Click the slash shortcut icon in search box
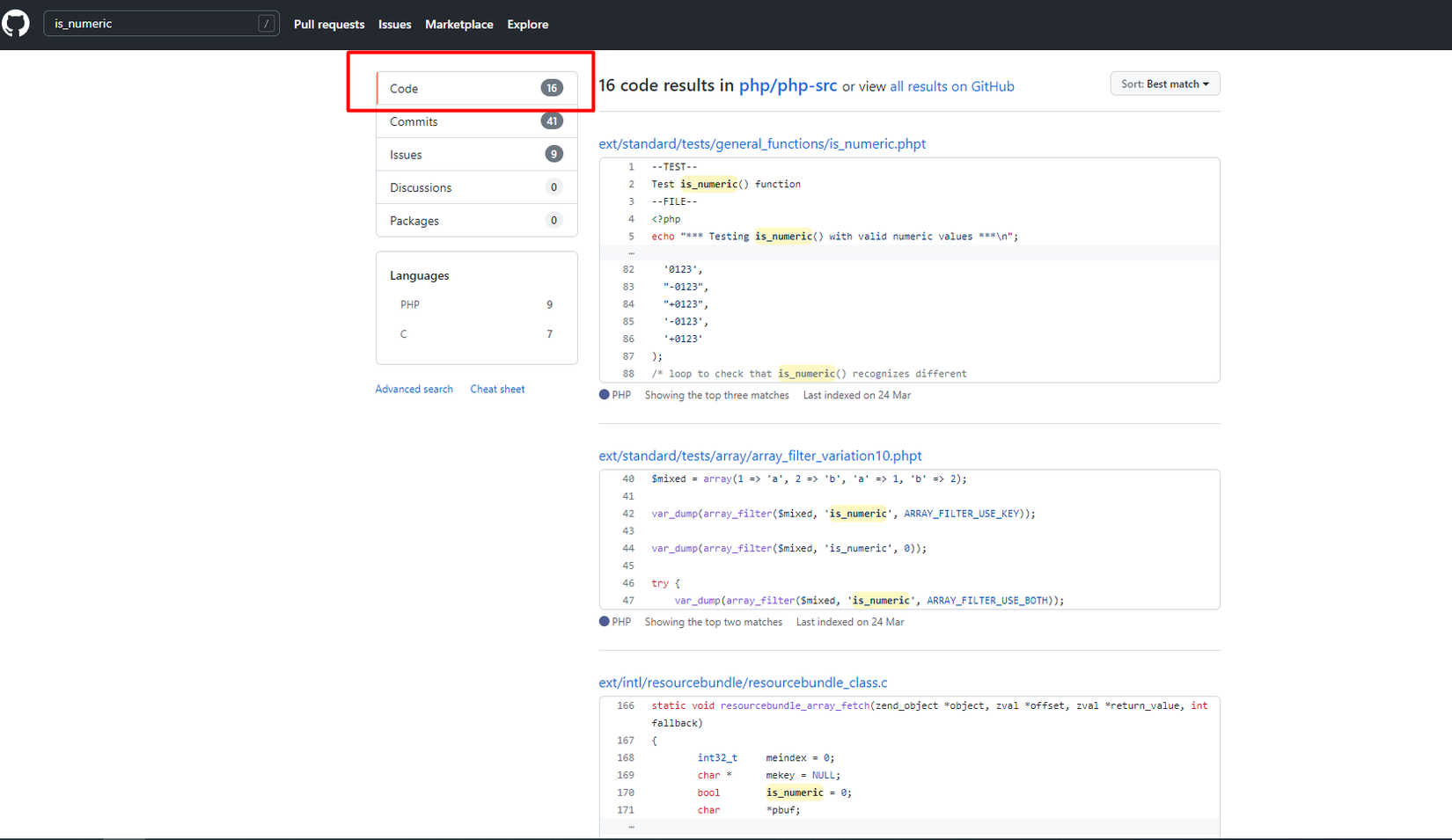 pos(266,24)
